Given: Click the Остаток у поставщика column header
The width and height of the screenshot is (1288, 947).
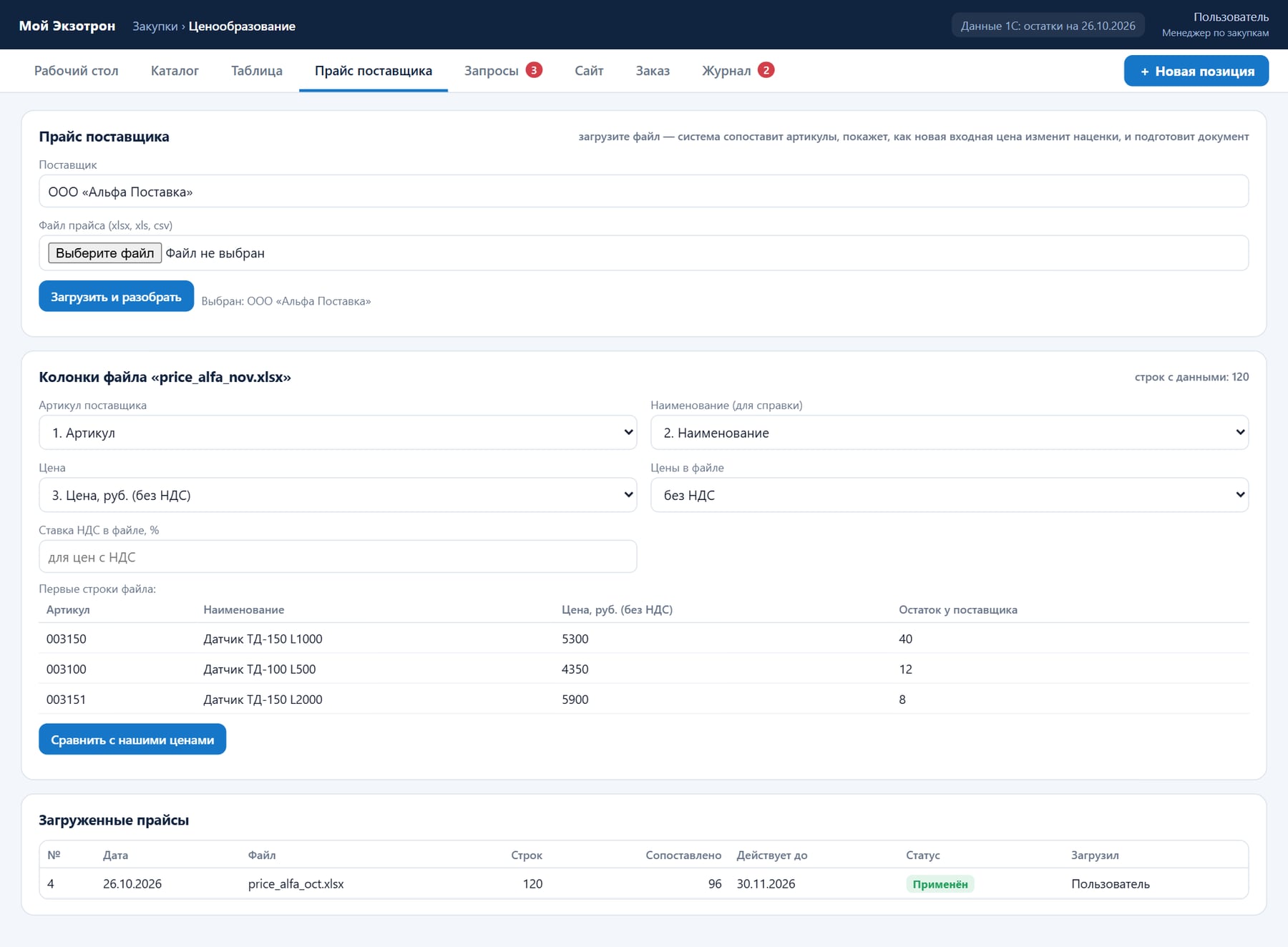Looking at the screenshot, I should 958,610.
